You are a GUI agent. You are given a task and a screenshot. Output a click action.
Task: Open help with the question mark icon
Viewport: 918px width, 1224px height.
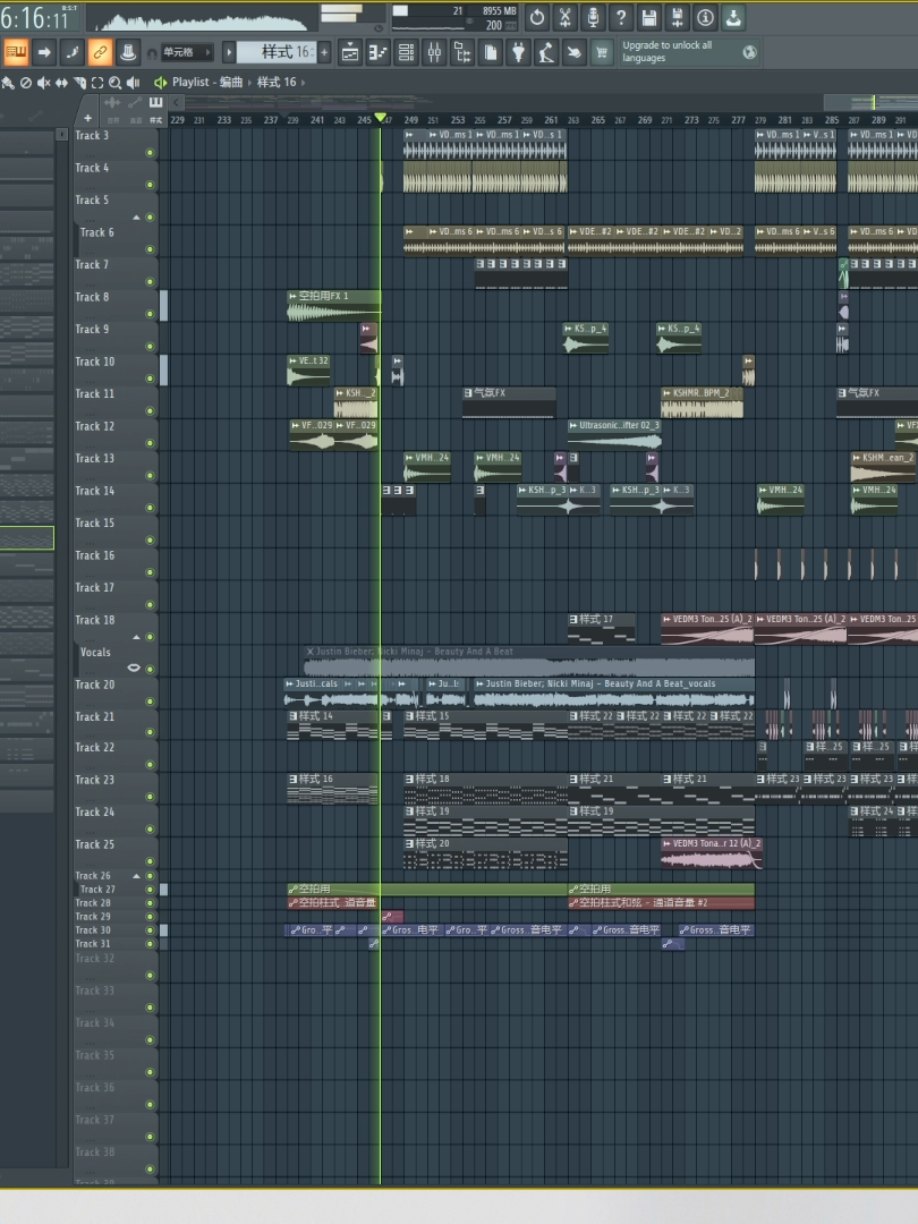pos(621,17)
